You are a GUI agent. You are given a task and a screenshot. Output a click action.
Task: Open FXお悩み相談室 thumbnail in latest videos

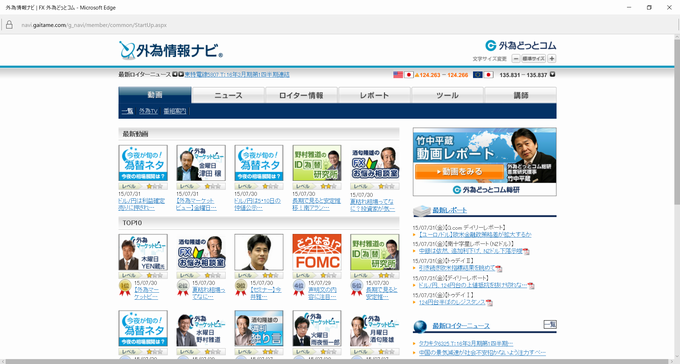[375, 163]
